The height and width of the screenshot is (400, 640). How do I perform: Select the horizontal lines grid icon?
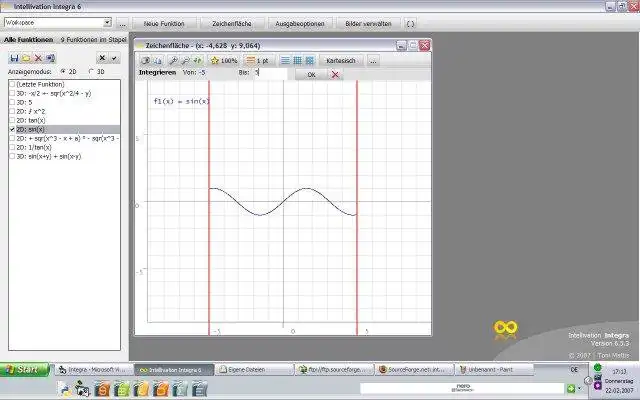[285, 60]
